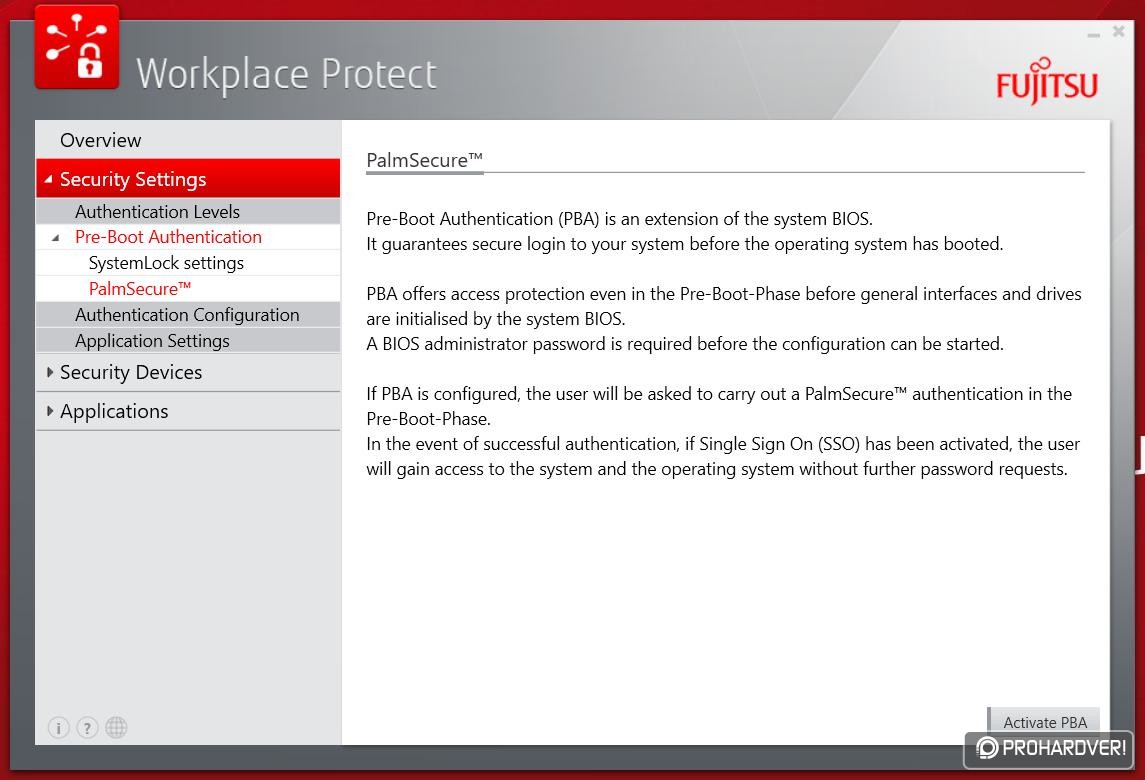
Task: Click the Fujitsu logo
Action: [x=1047, y=82]
